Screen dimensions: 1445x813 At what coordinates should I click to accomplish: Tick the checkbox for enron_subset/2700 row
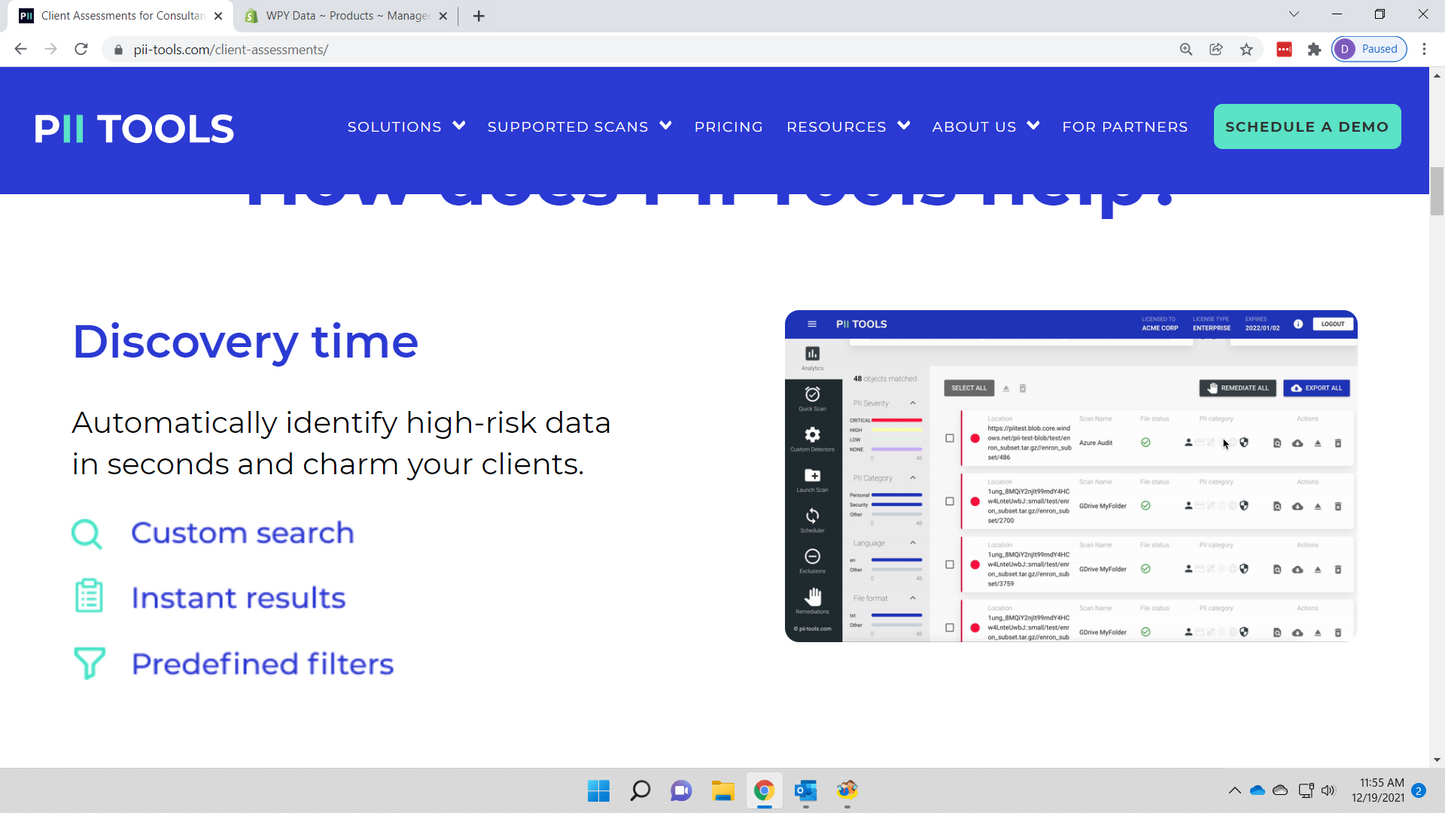point(950,502)
